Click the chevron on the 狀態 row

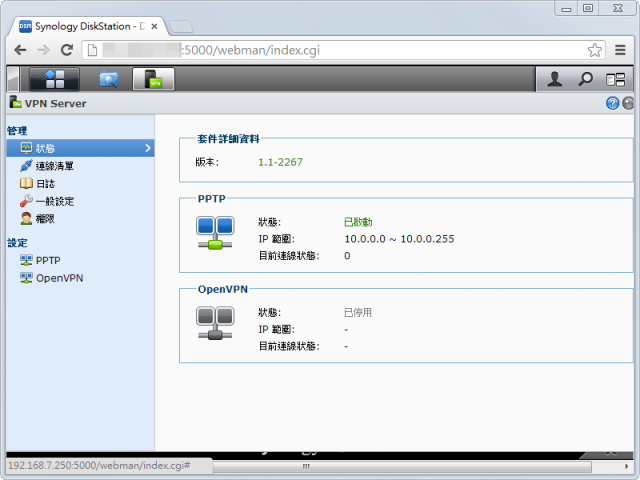pyautogui.click(x=148, y=148)
